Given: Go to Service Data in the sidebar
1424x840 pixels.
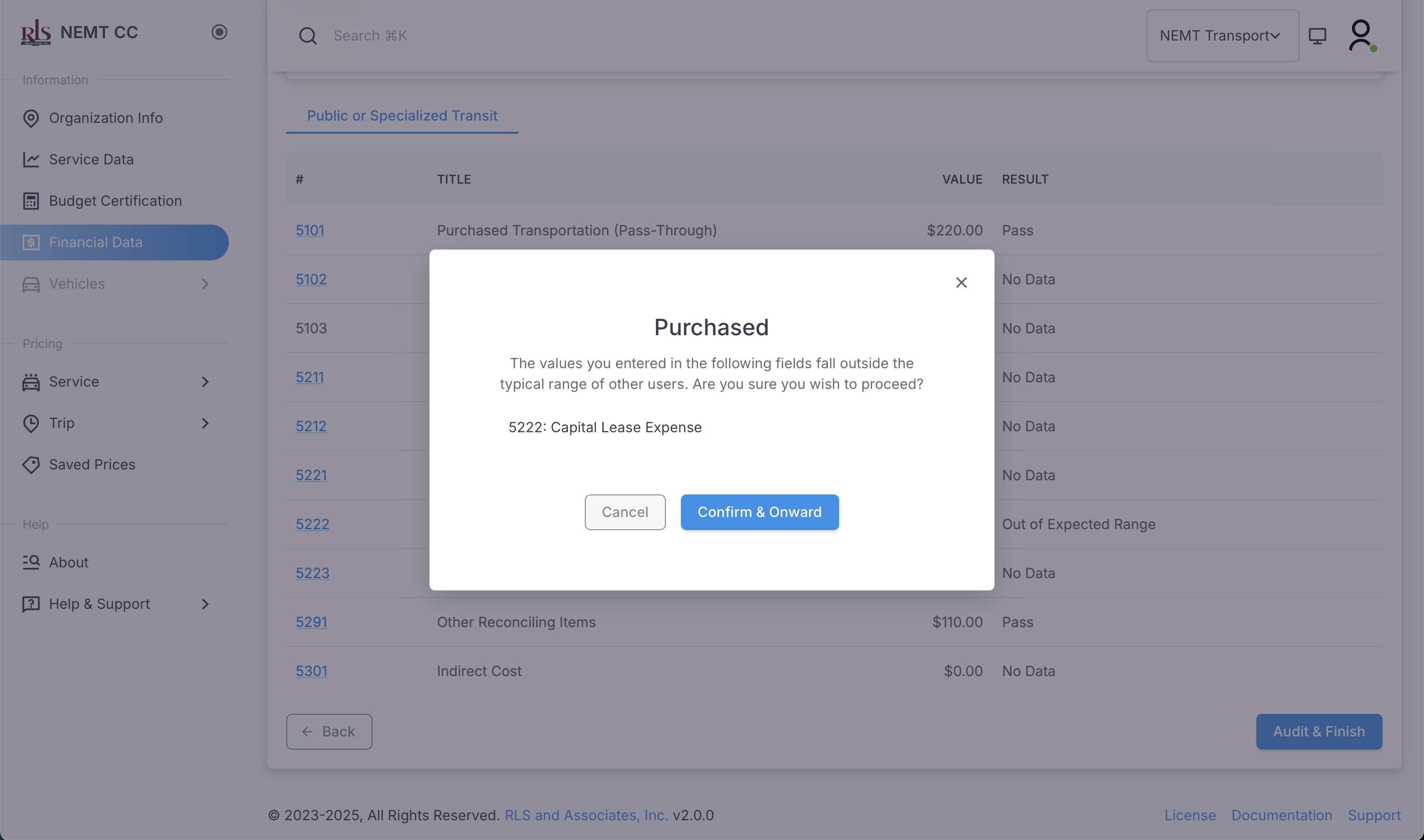Looking at the screenshot, I should [91, 160].
